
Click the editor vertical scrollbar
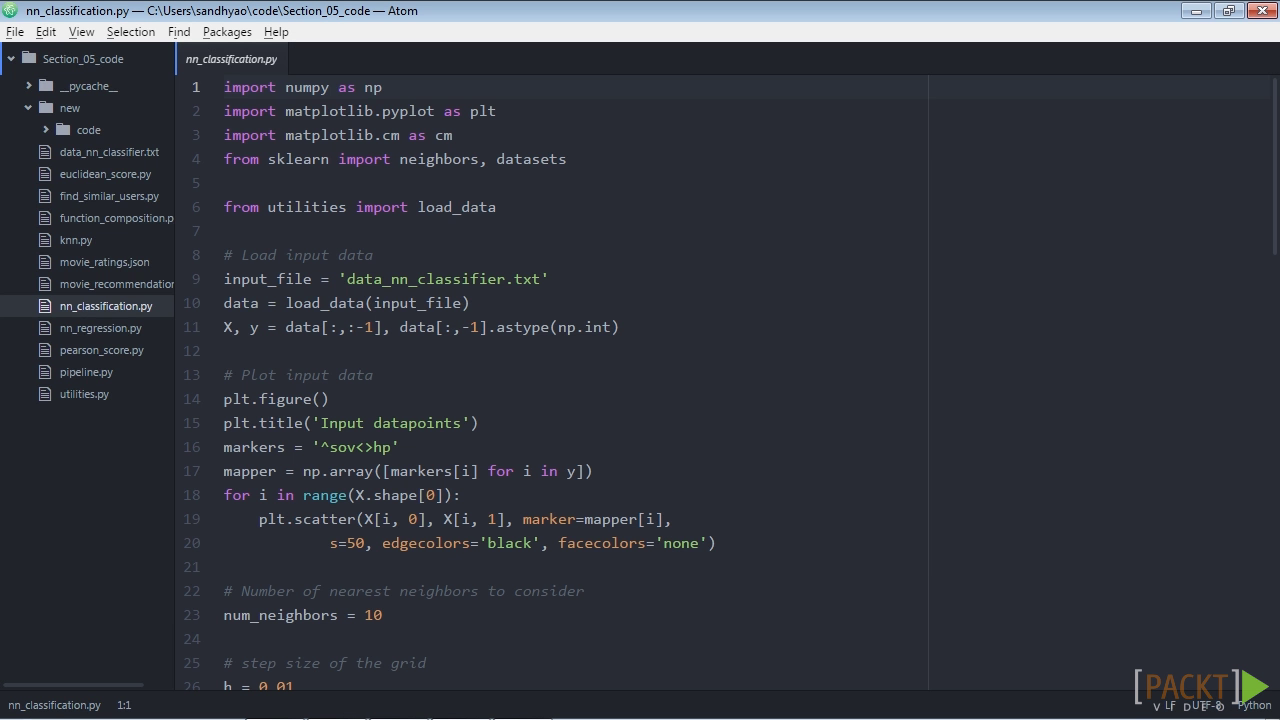pos(1275,165)
